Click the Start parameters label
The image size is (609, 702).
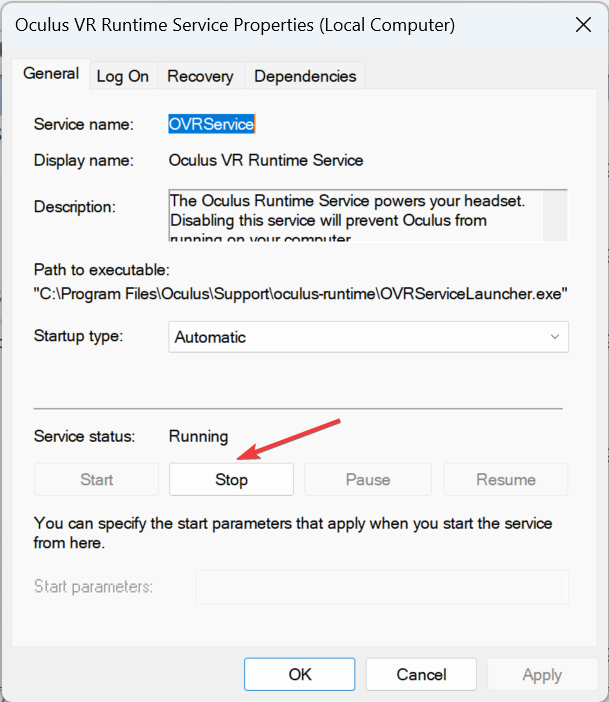tap(93, 586)
